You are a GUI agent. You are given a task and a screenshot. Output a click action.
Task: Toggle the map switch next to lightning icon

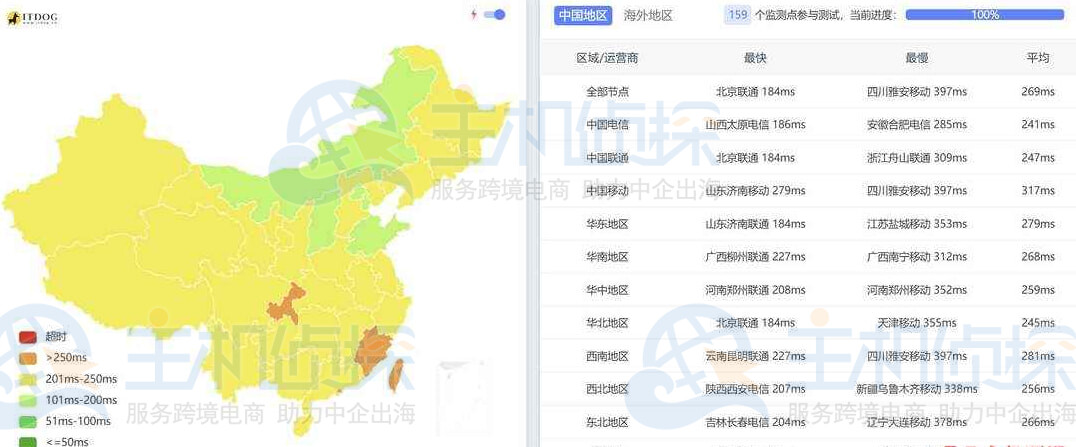point(495,14)
